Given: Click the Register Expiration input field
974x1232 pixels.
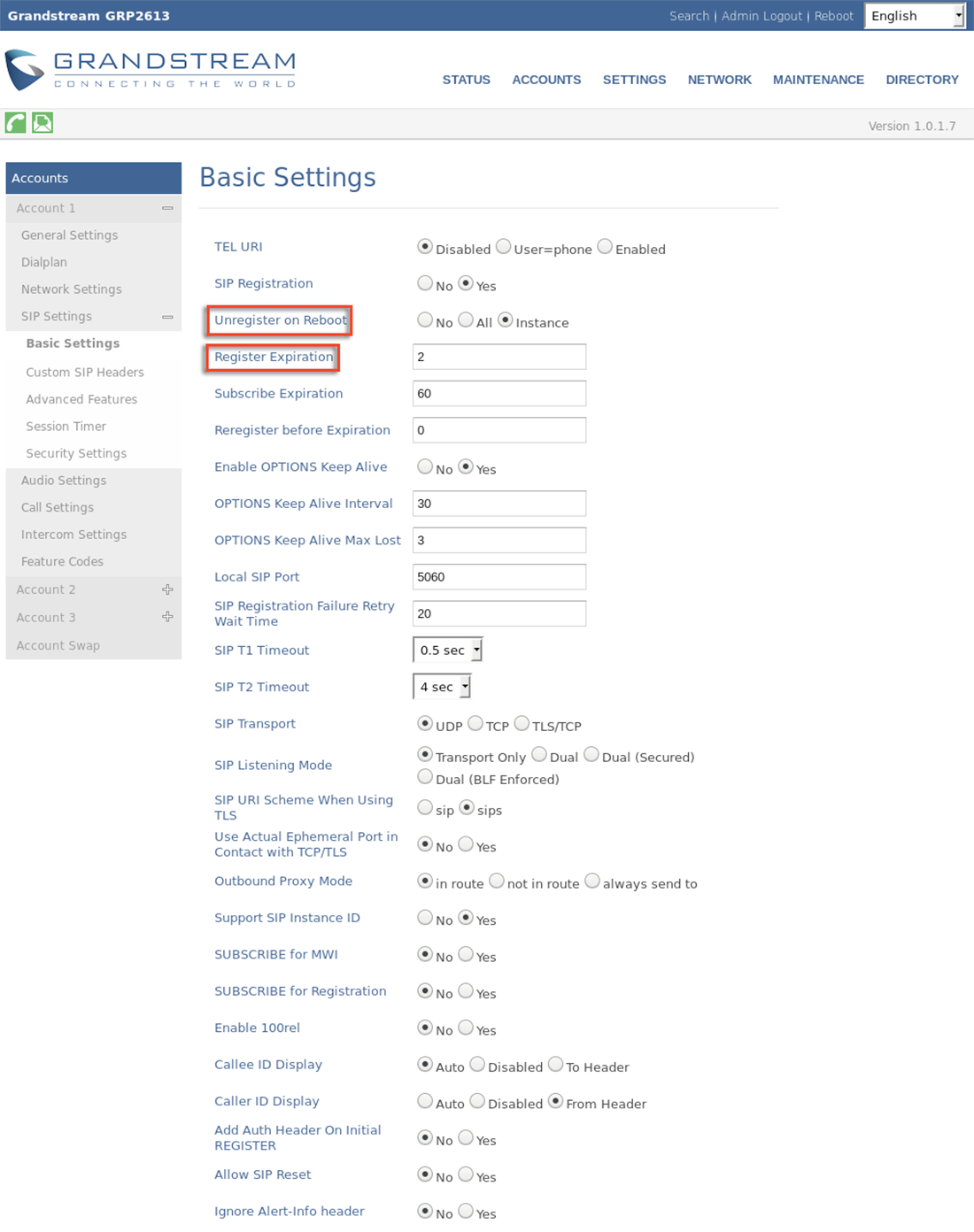Looking at the screenshot, I should click(x=499, y=357).
